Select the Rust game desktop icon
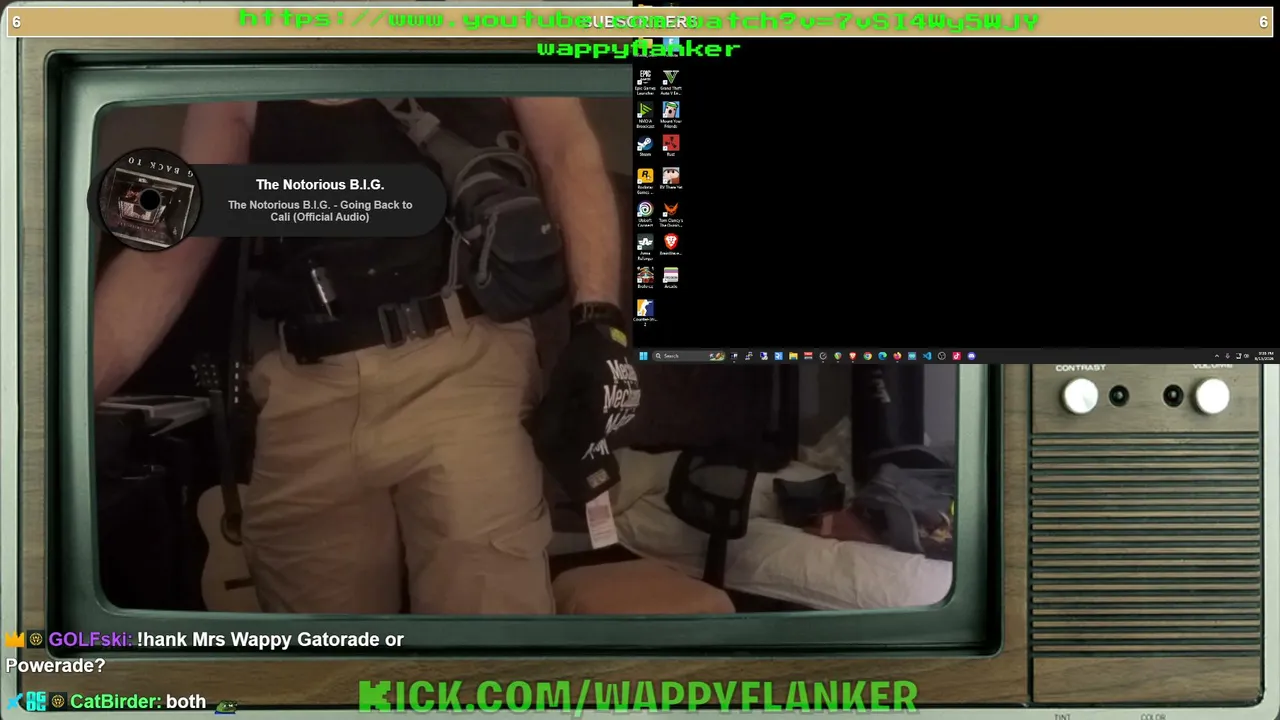 click(671, 146)
